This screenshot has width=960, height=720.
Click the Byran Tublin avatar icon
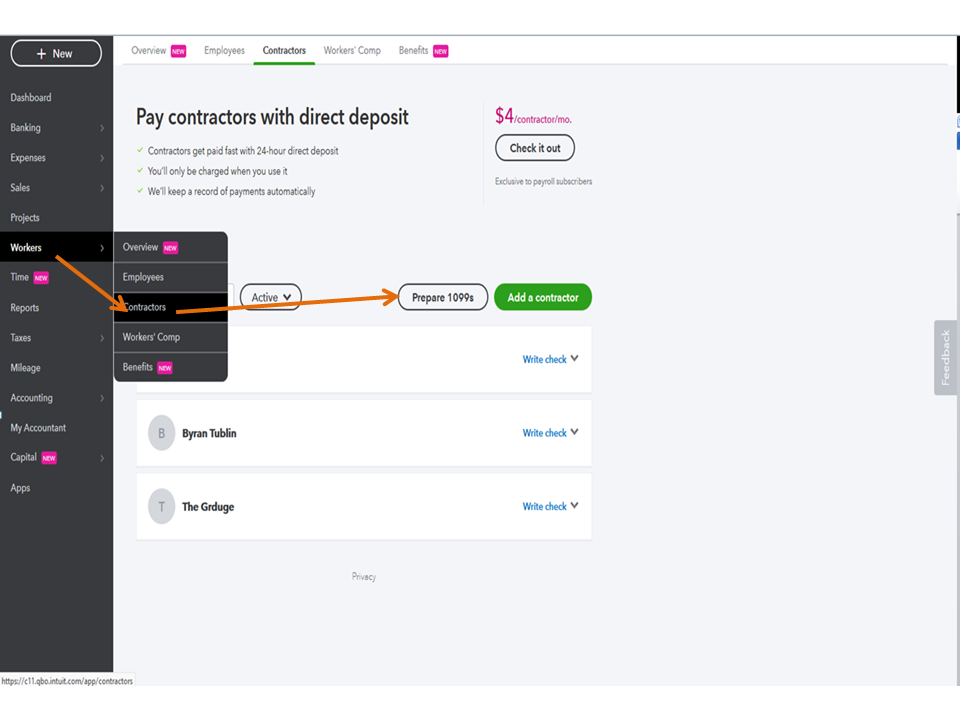click(161, 433)
